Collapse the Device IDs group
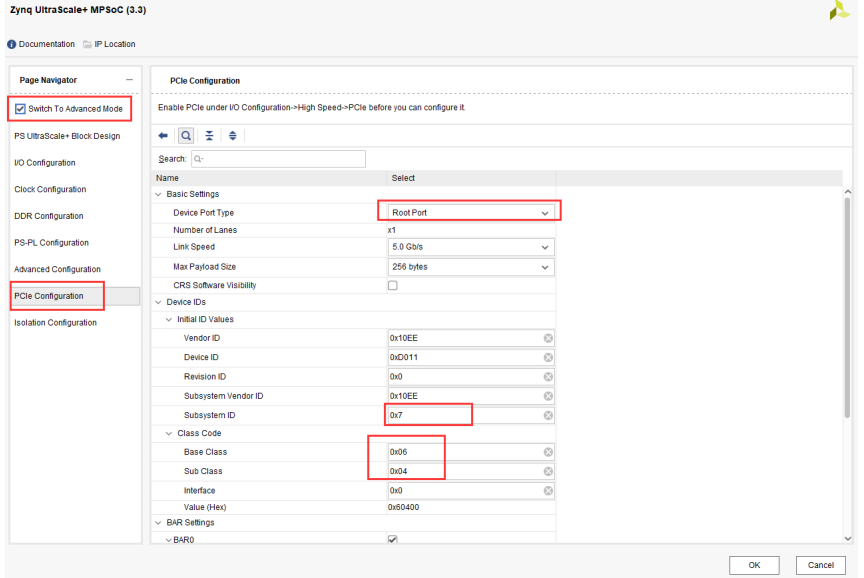Viewport: 864px width, 578px height. pos(159,302)
